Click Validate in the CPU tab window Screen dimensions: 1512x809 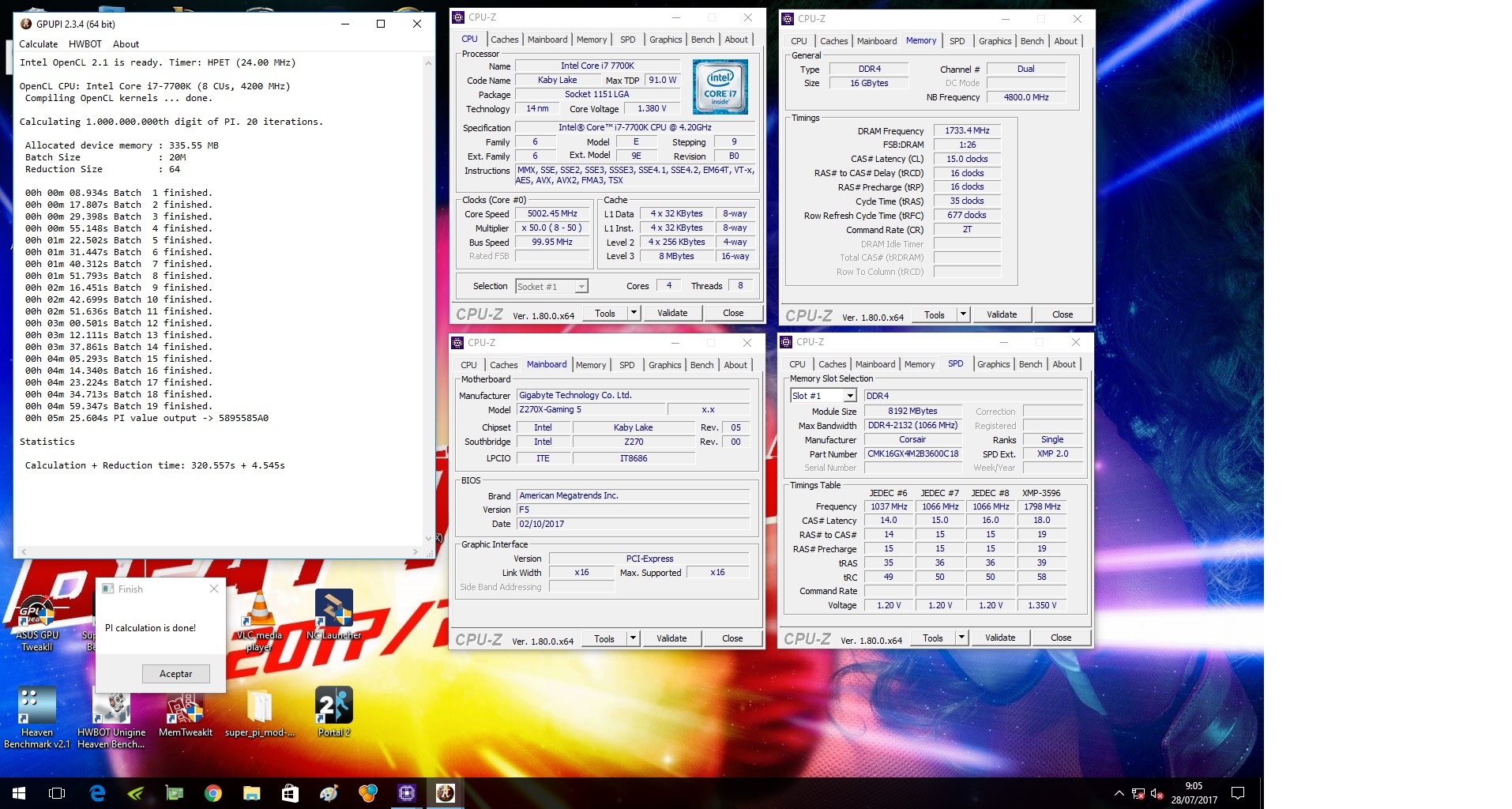pos(672,313)
